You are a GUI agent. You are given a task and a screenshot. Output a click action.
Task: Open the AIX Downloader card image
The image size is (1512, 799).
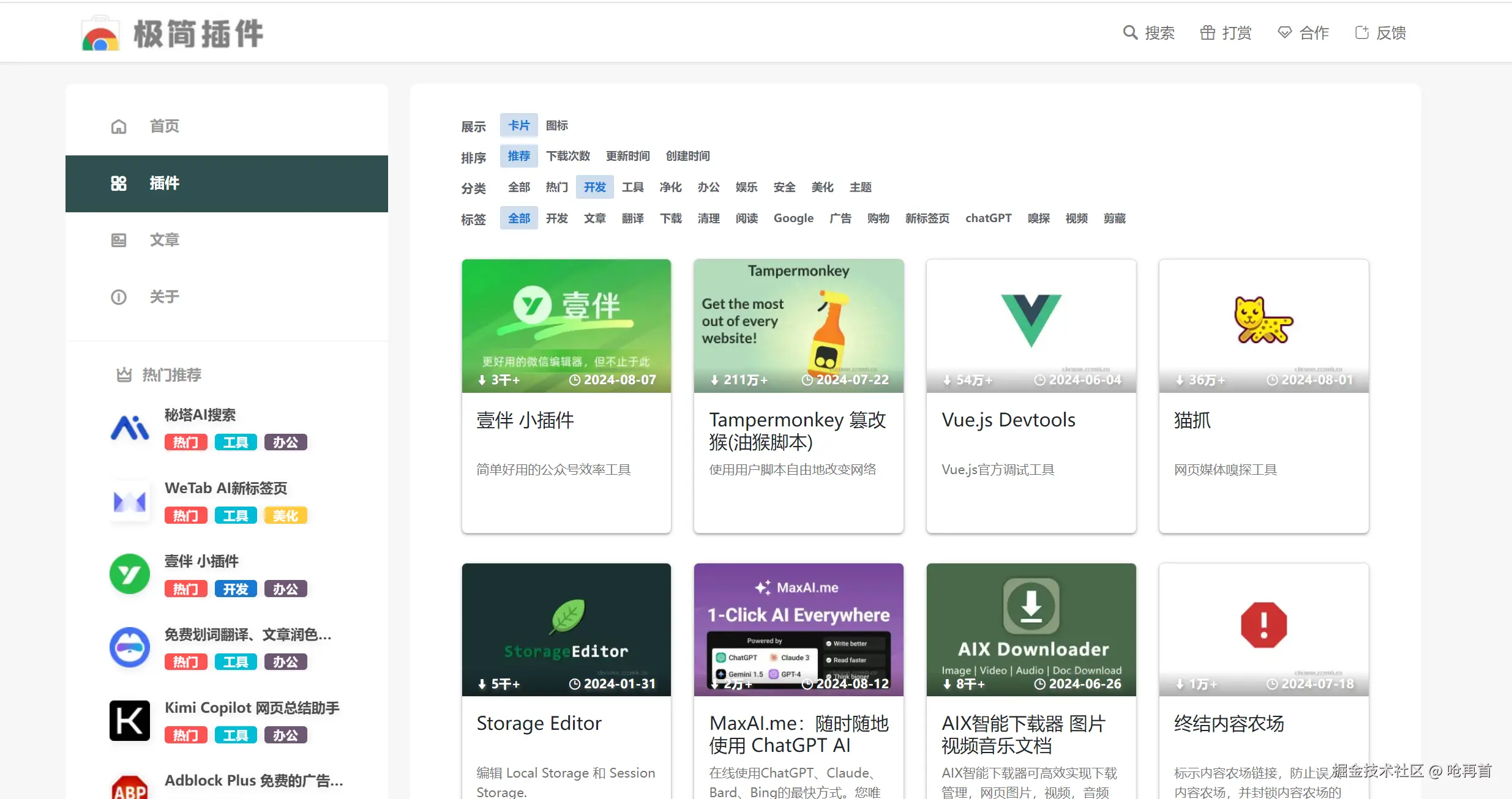tap(1031, 629)
